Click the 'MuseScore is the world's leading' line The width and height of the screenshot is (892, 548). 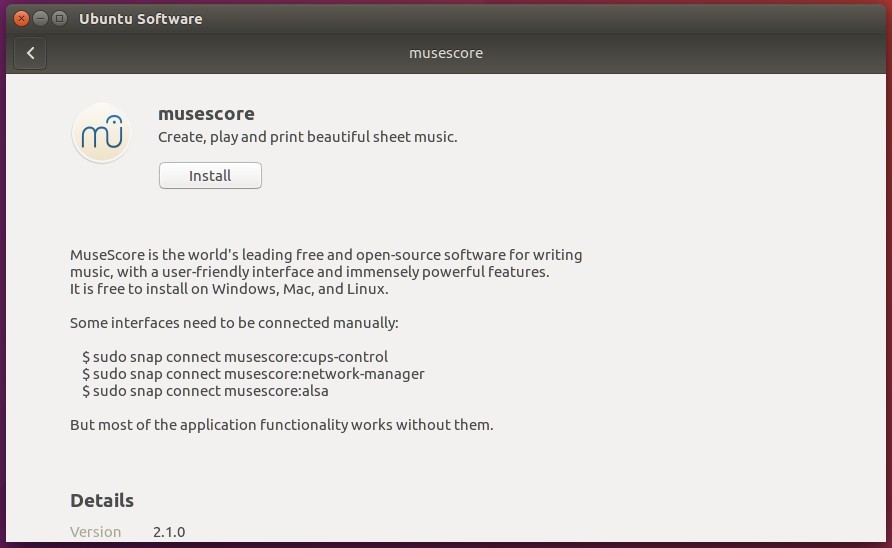click(x=326, y=254)
